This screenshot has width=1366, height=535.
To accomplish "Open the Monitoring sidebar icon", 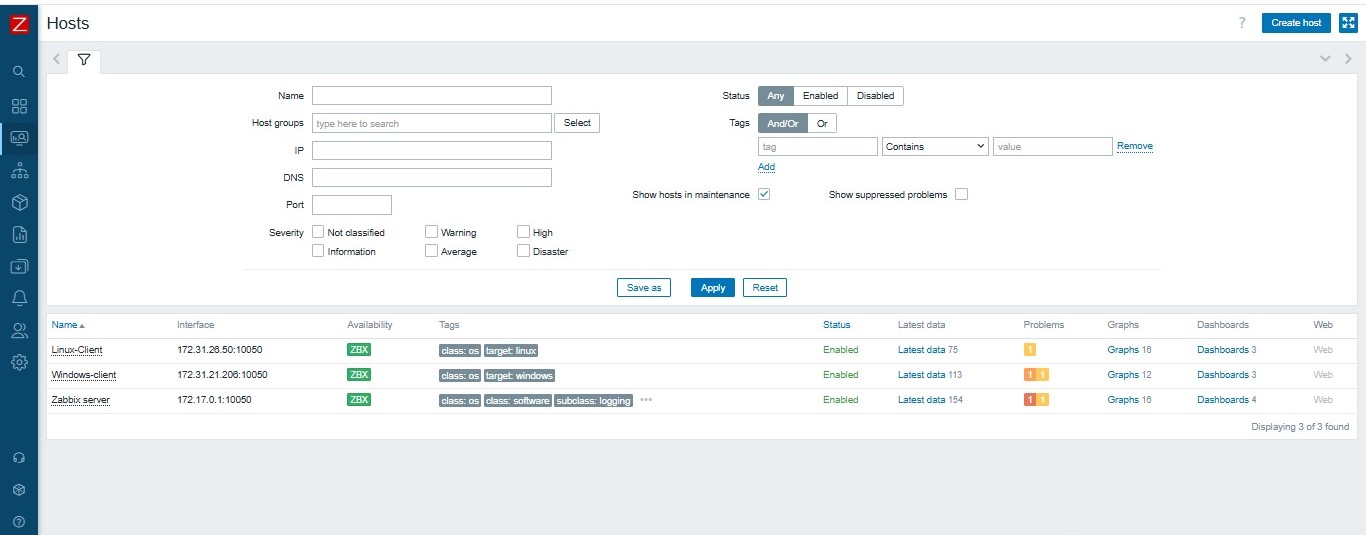I will tap(19, 138).
